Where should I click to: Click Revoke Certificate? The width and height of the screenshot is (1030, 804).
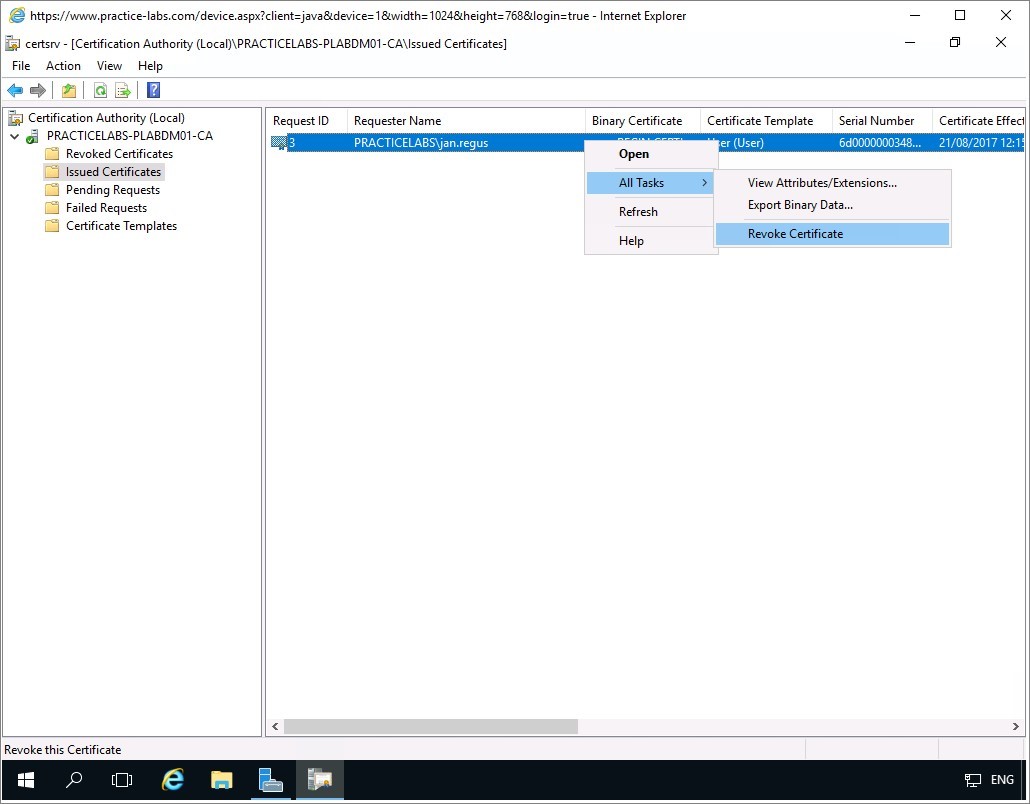[x=832, y=234]
